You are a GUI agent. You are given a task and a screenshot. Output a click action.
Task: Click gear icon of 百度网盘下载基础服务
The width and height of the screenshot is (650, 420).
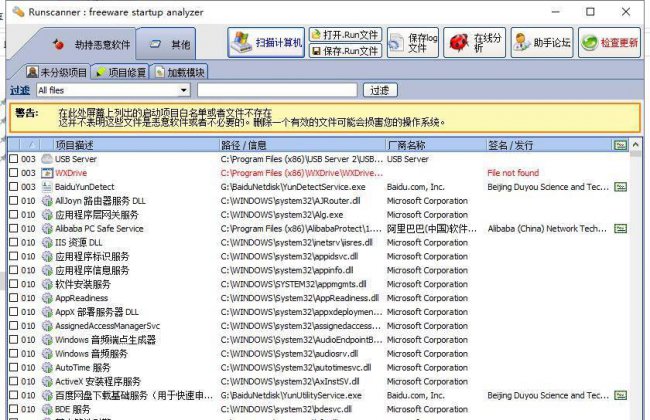click(47, 395)
